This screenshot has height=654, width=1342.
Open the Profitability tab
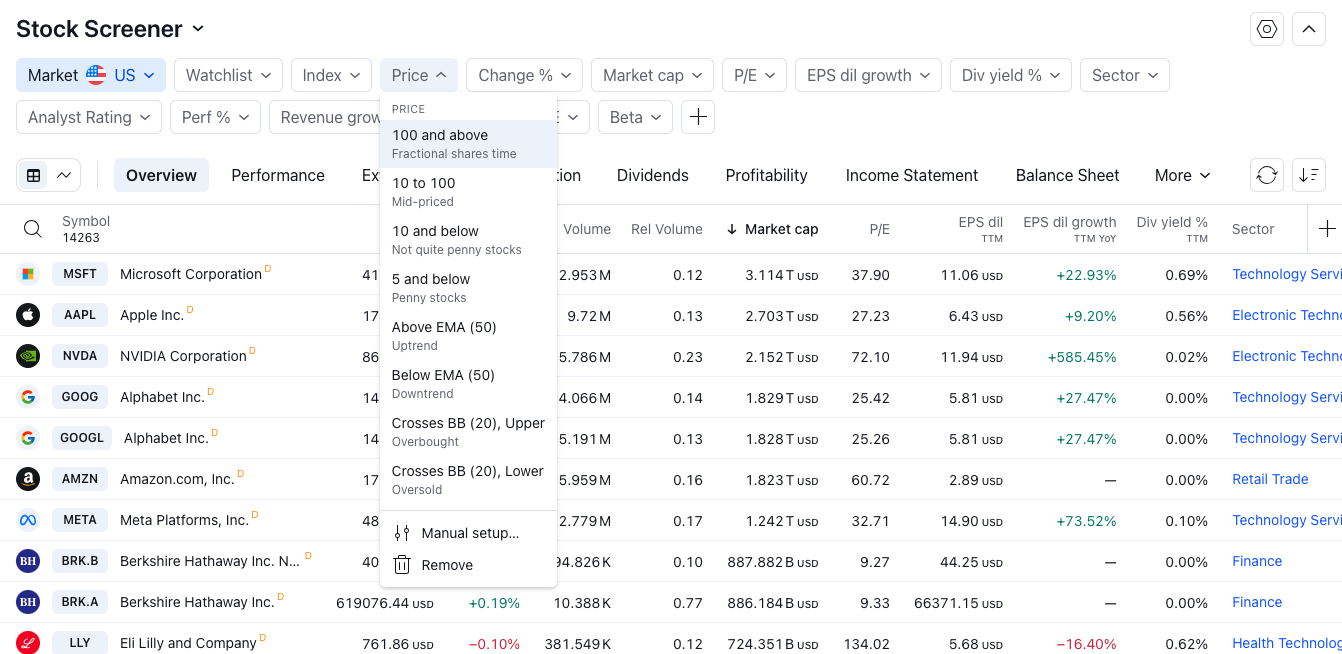tap(767, 175)
